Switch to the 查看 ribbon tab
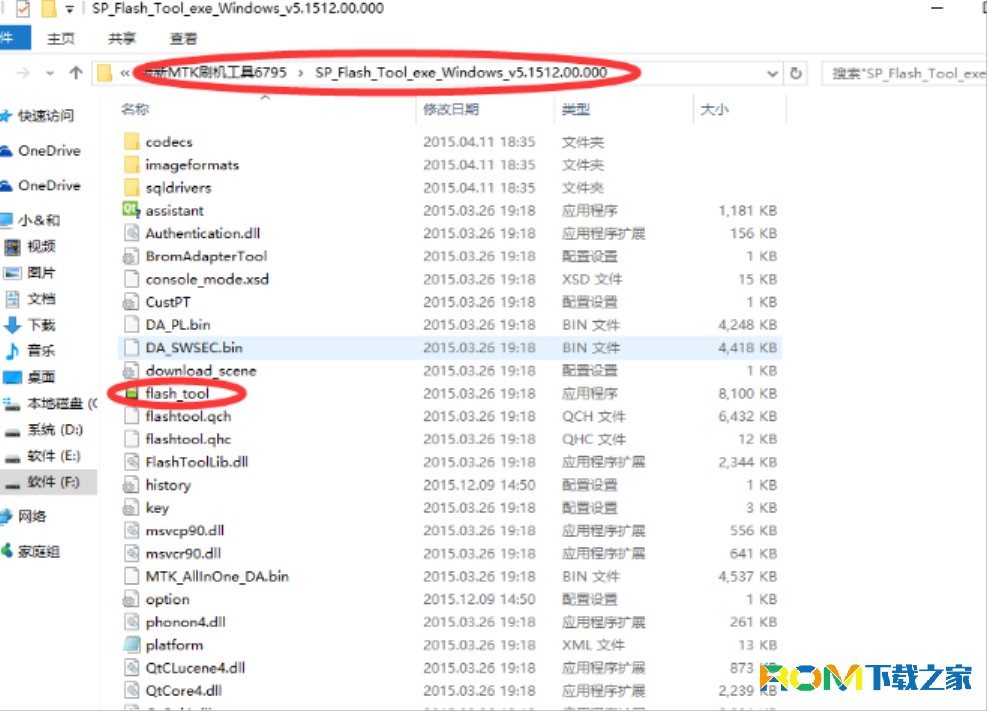The height and width of the screenshot is (712, 988). click(183, 38)
